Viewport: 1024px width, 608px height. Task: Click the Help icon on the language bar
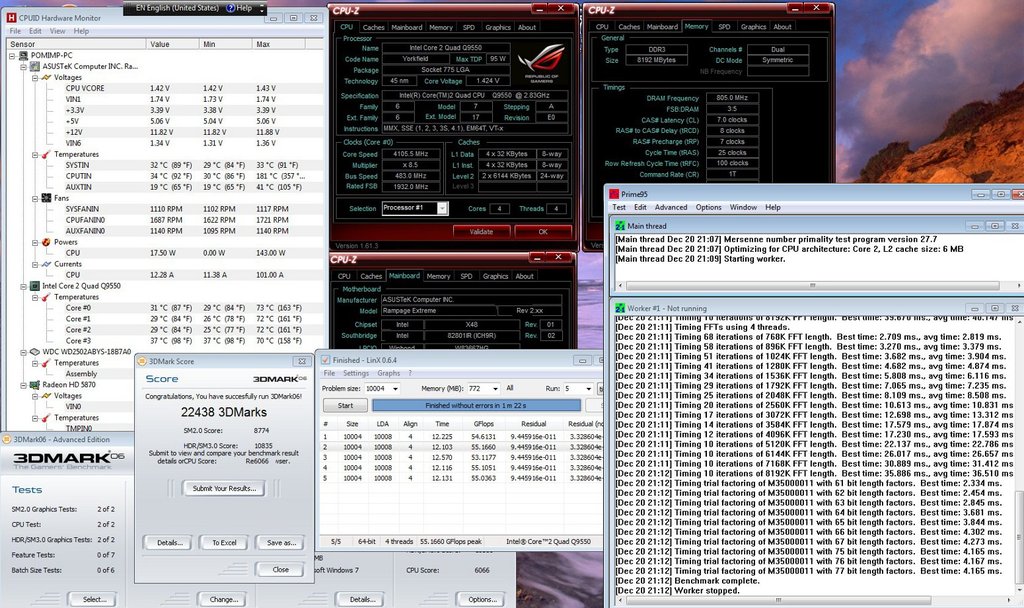click(x=232, y=8)
